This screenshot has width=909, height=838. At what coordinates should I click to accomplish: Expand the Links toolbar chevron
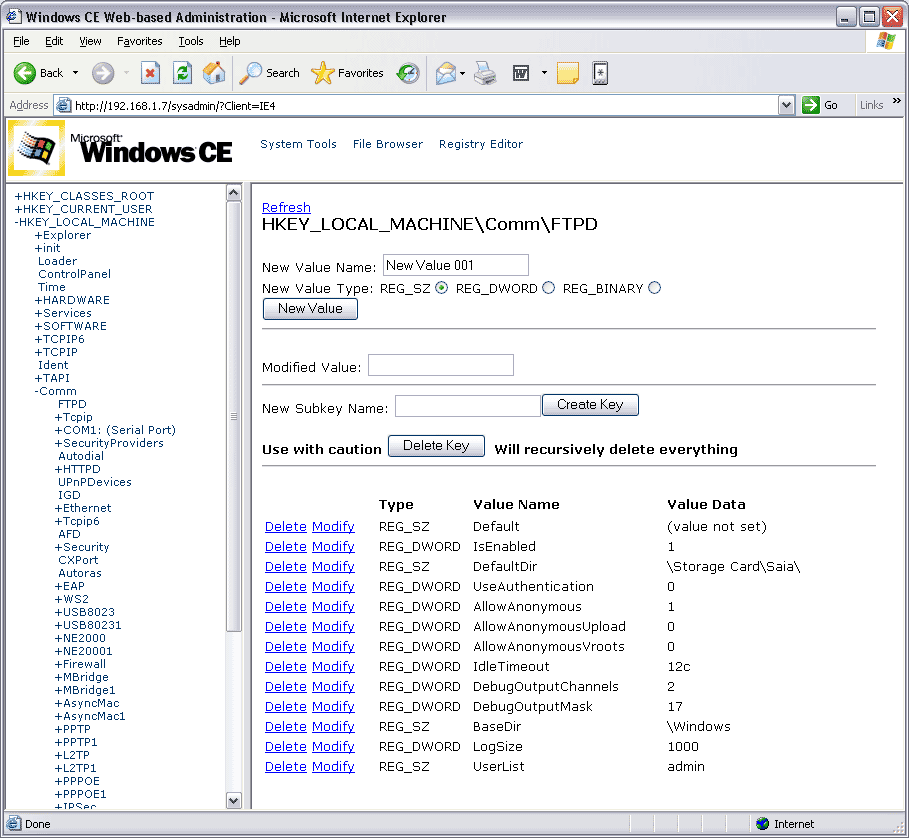tap(896, 101)
